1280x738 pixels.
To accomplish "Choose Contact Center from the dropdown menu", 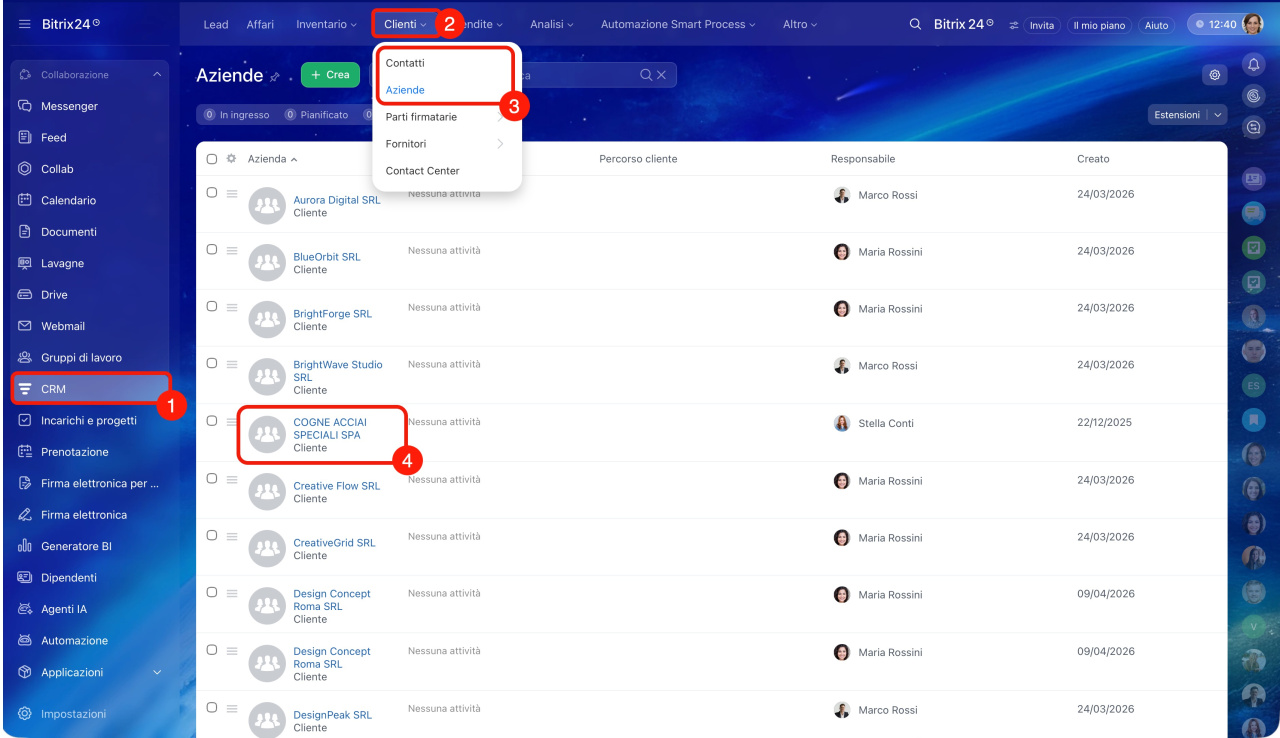I will point(422,171).
